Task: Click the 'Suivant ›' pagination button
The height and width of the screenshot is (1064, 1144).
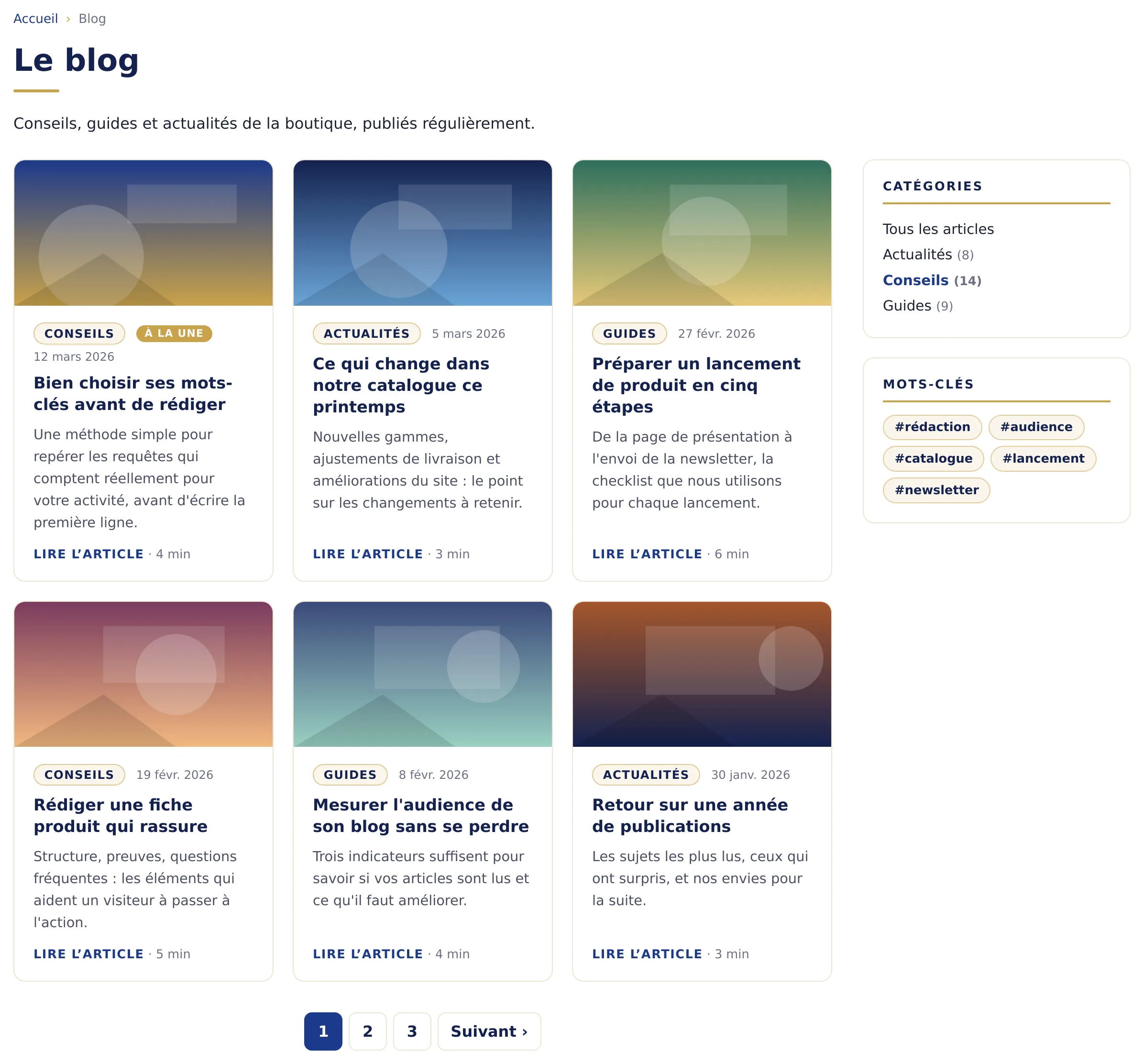Action: click(489, 1031)
